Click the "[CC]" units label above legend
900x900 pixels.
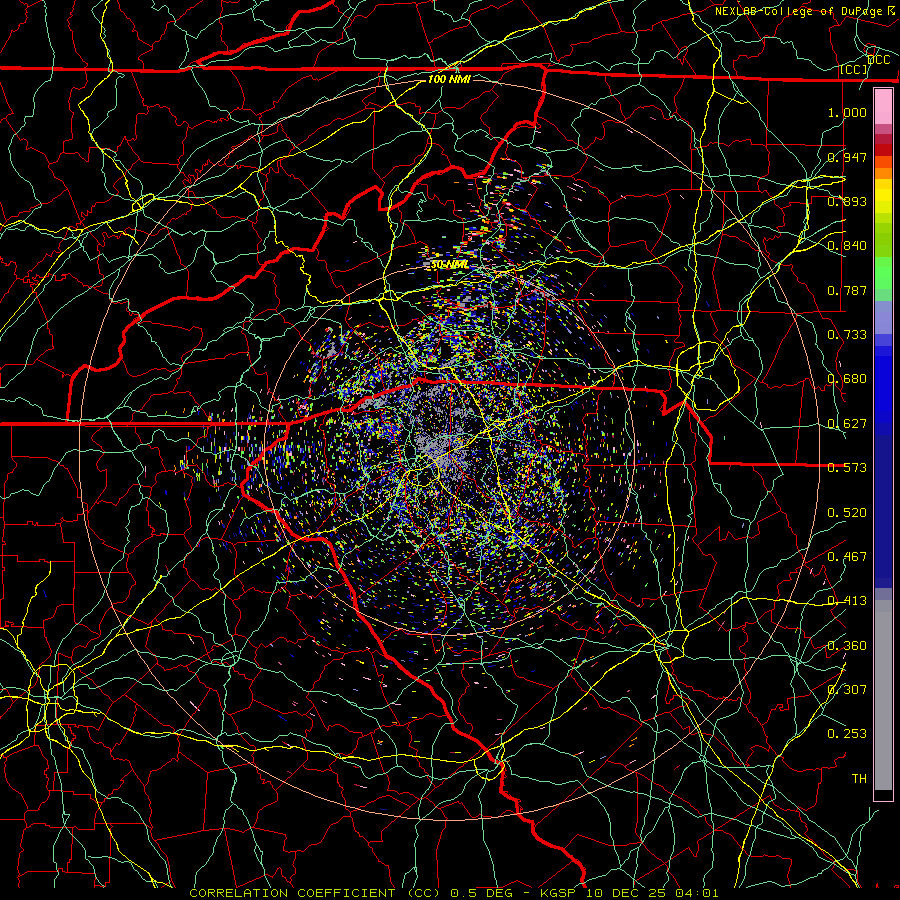click(854, 70)
